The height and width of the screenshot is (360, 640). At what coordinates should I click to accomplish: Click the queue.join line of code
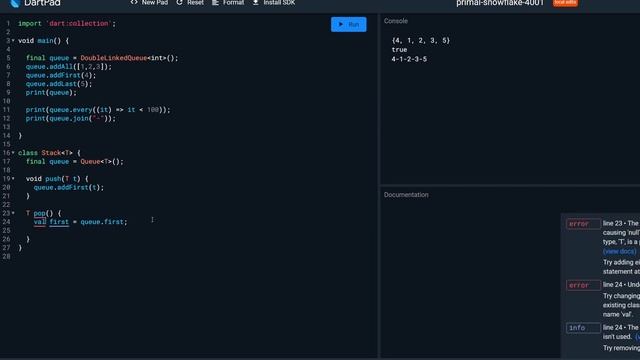pyautogui.click(x=71, y=118)
